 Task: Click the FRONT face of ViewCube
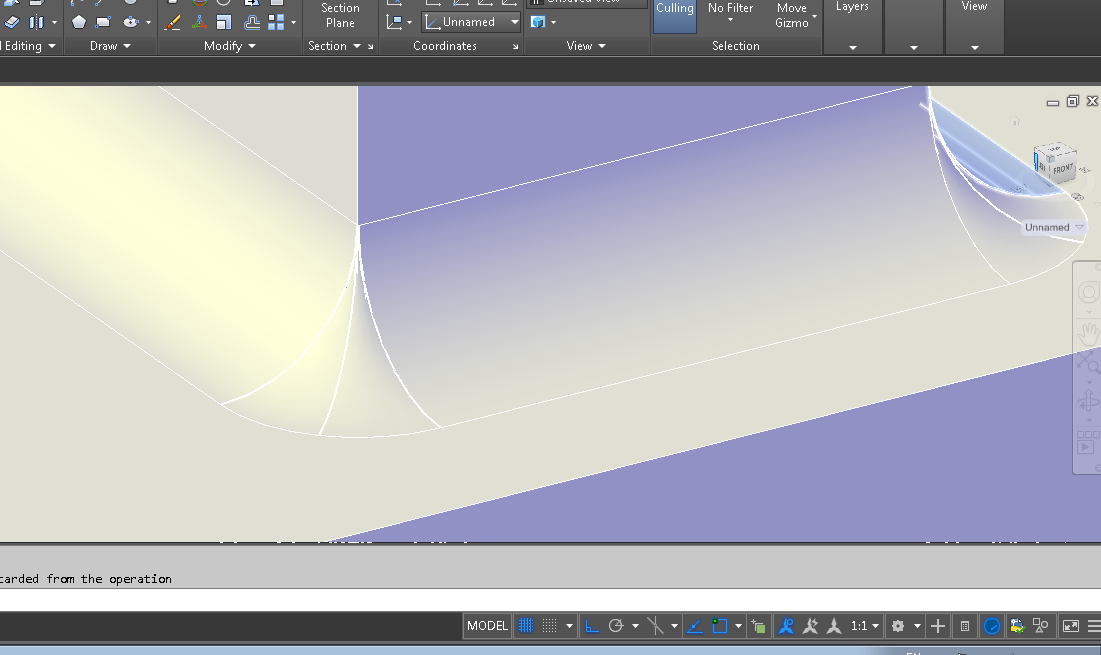(1062, 168)
